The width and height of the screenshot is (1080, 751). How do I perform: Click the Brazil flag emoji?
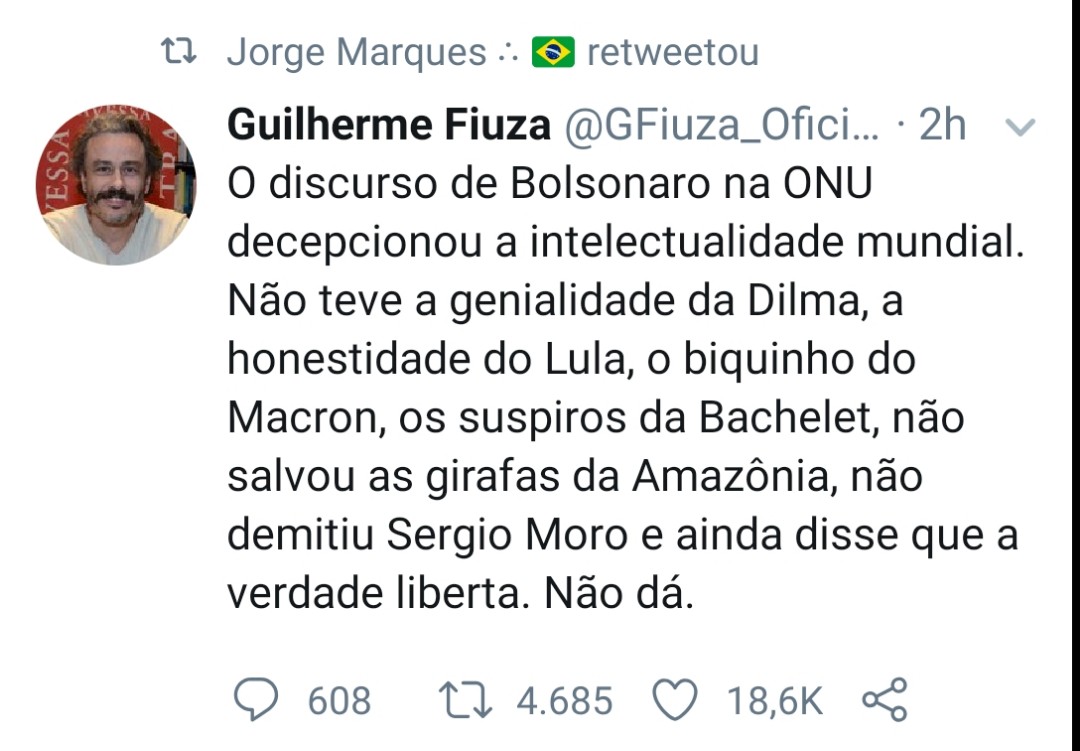click(553, 52)
